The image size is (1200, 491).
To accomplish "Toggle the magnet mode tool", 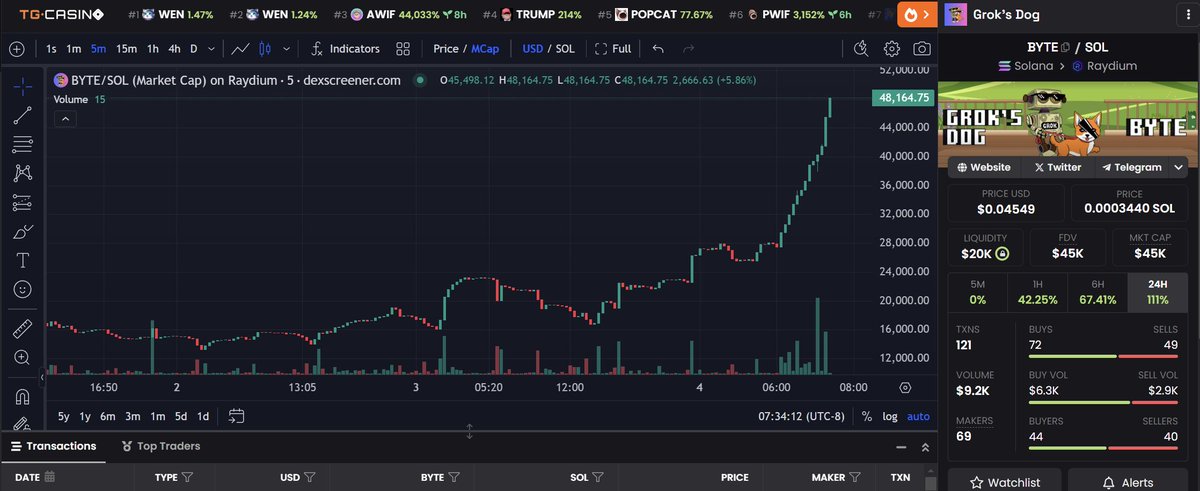I will pyautogui.click(x=22, y=395).
